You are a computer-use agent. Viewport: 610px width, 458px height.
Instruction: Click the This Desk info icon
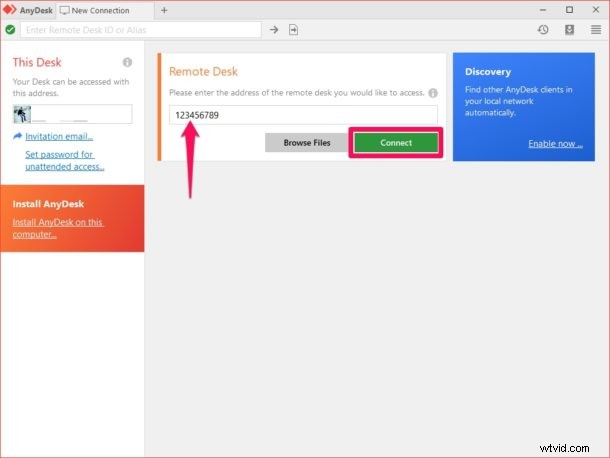(x=127, y=62)
